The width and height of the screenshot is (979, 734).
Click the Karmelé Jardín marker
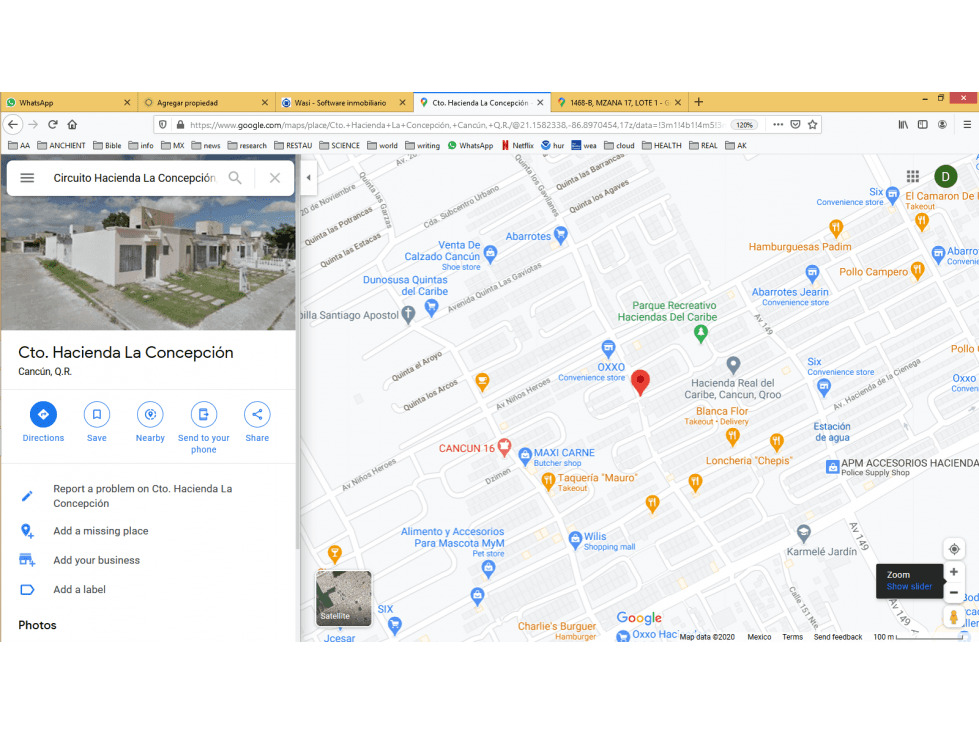tap(804, 533)
